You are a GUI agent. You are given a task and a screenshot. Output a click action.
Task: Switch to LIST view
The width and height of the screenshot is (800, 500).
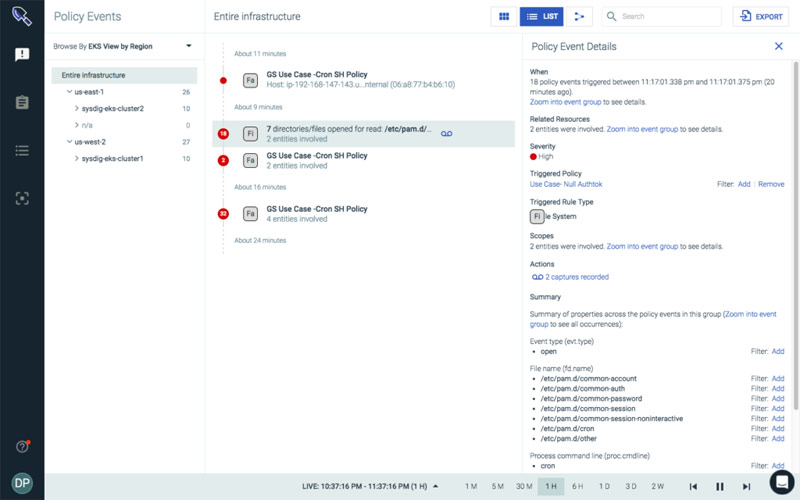pos(541,16)
